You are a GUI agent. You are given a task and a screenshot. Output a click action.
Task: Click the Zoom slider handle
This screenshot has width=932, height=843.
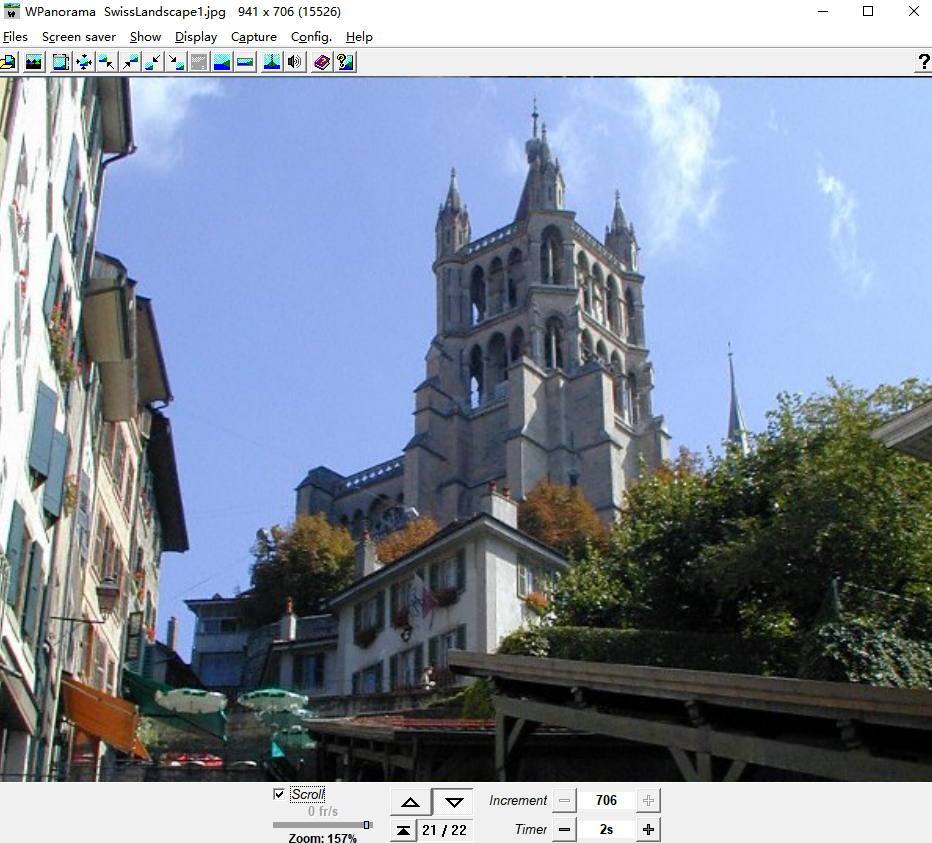(x=367, y=825)
